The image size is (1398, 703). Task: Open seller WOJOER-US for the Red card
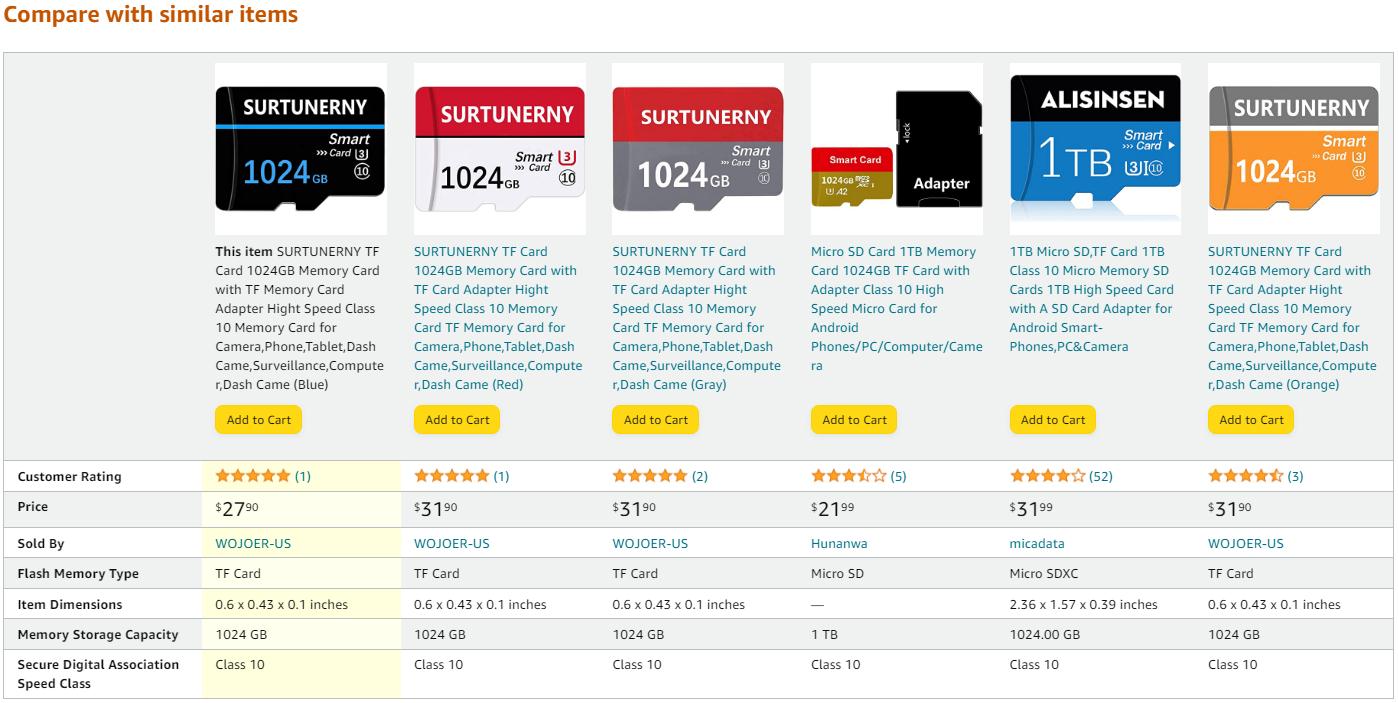(452, 543)
